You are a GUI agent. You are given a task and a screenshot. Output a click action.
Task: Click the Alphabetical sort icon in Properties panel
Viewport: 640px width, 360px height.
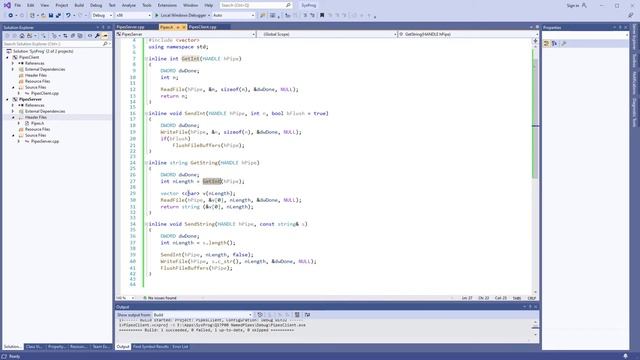coord(554,43)
